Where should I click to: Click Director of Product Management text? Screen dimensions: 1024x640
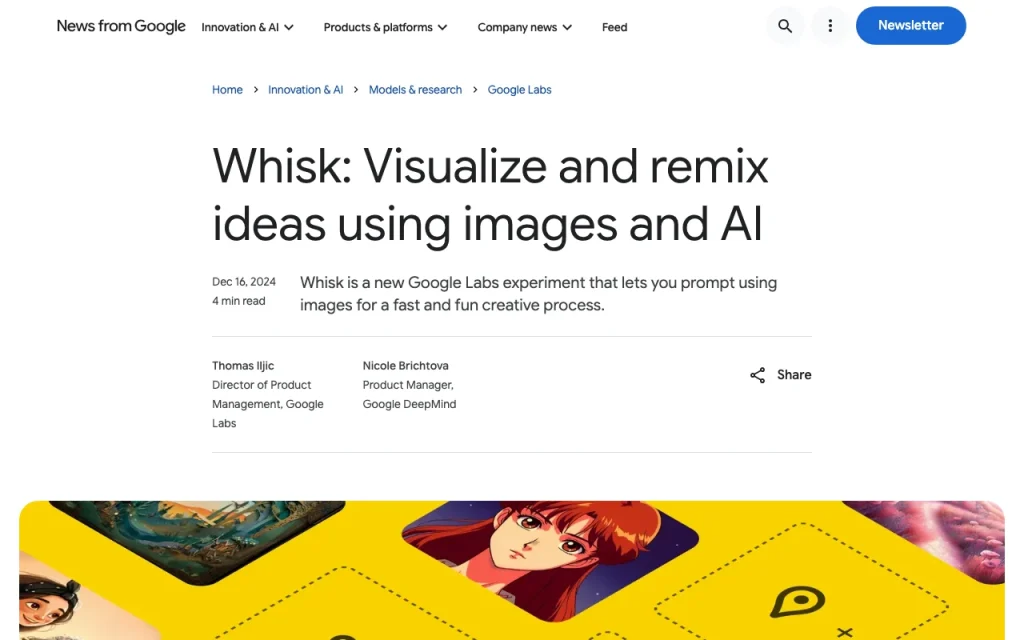point(268,404)
